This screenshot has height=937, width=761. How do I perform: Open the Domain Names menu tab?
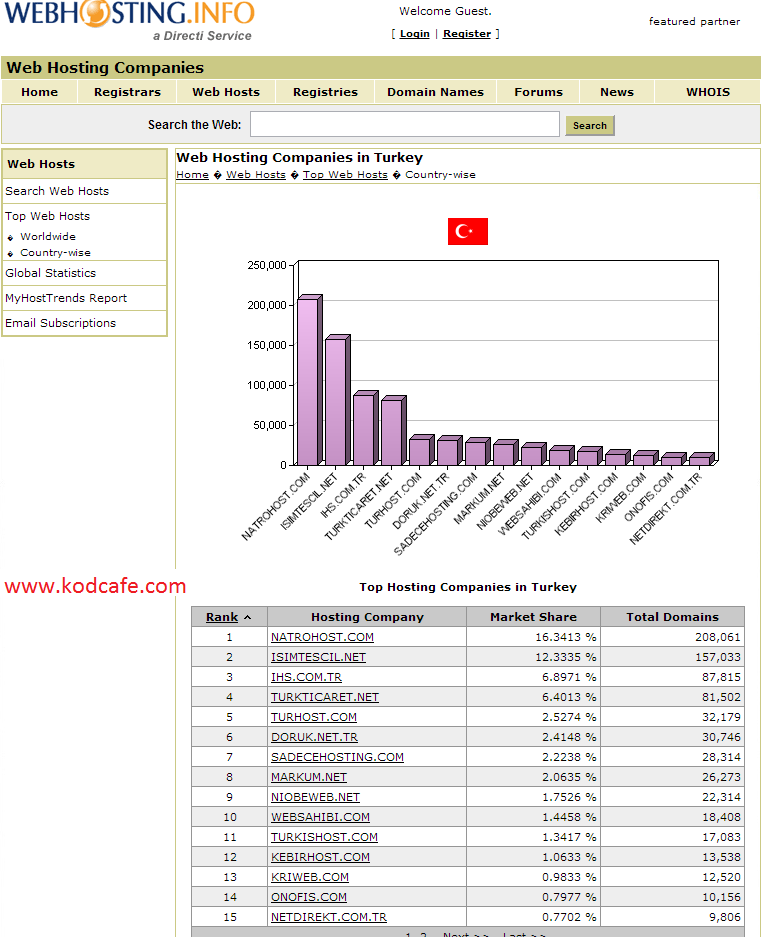tap(435, 92)
